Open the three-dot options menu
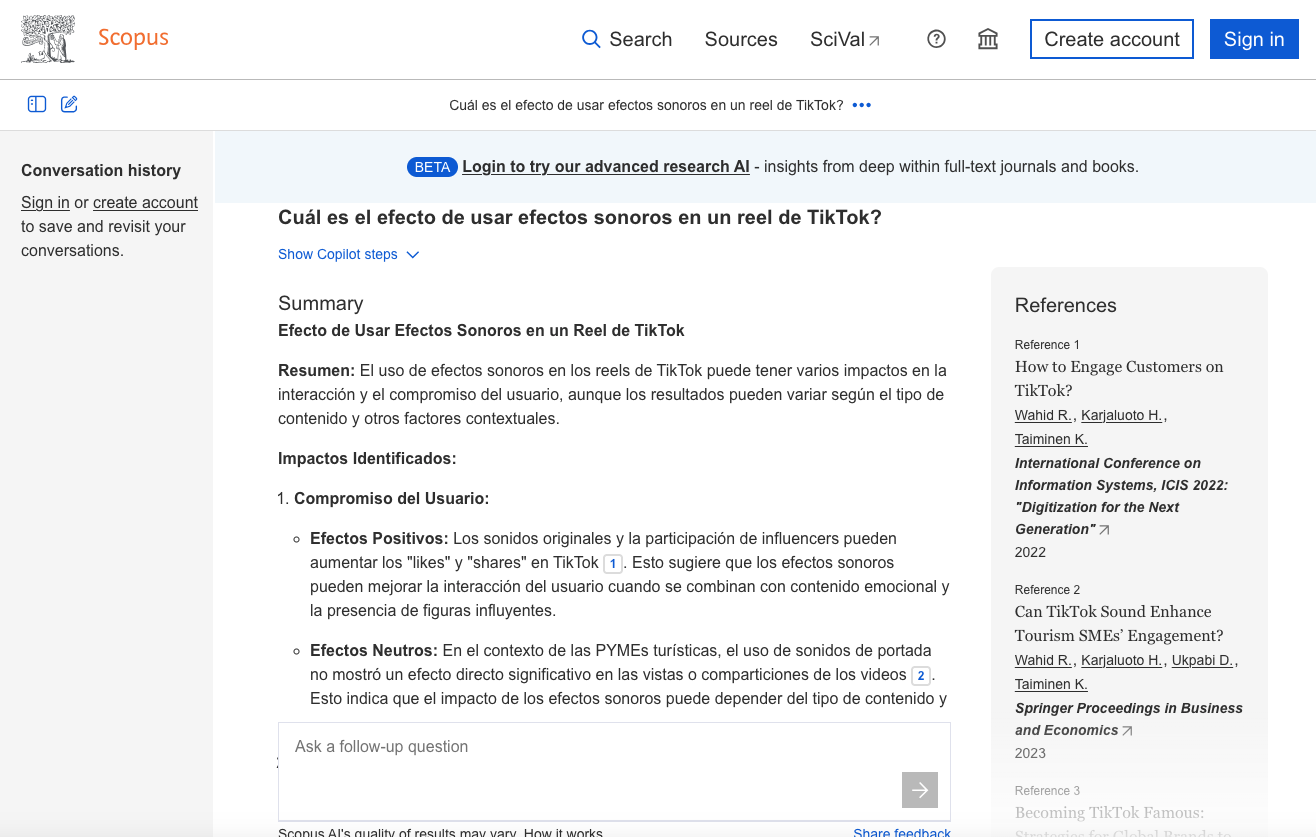1316x837 pixels. coord(862,105)
